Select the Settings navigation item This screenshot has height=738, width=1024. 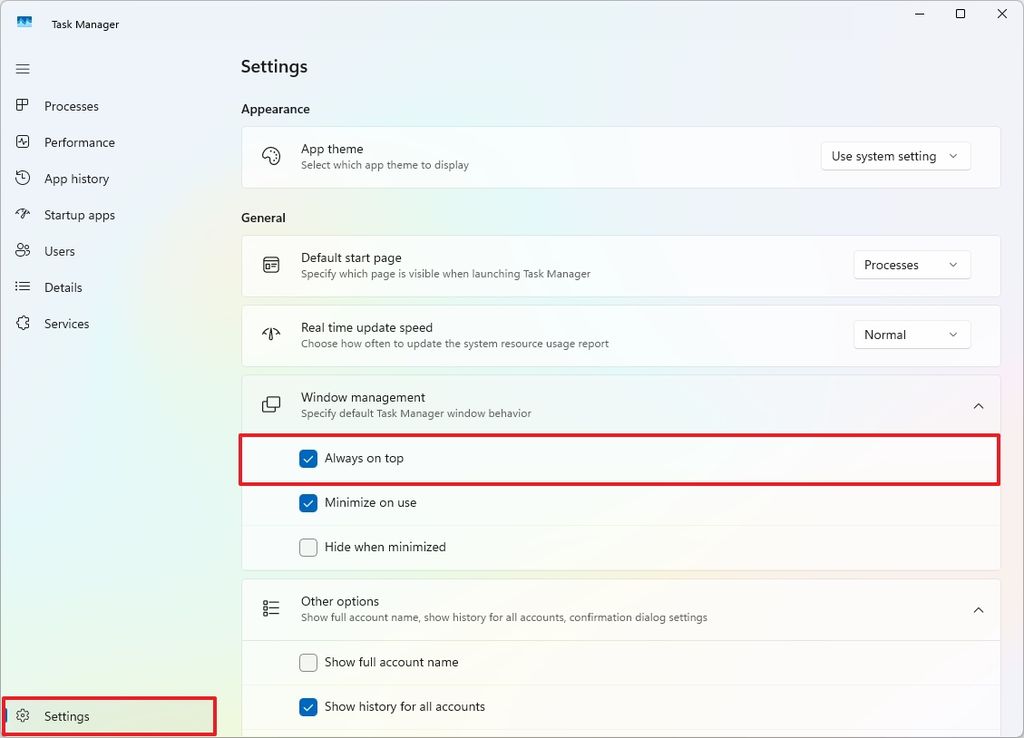pos(109,716)
